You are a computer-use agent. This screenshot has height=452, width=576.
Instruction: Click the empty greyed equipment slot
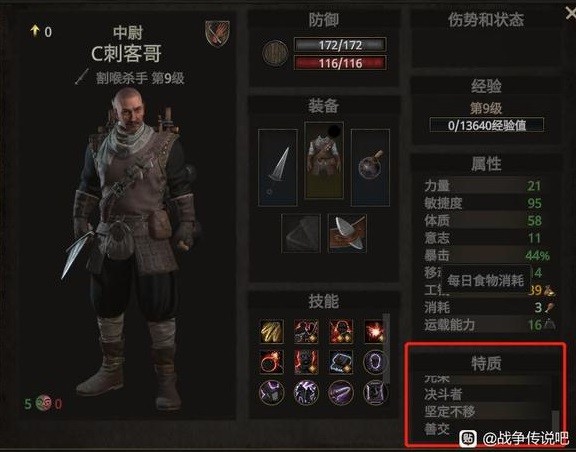301,233
